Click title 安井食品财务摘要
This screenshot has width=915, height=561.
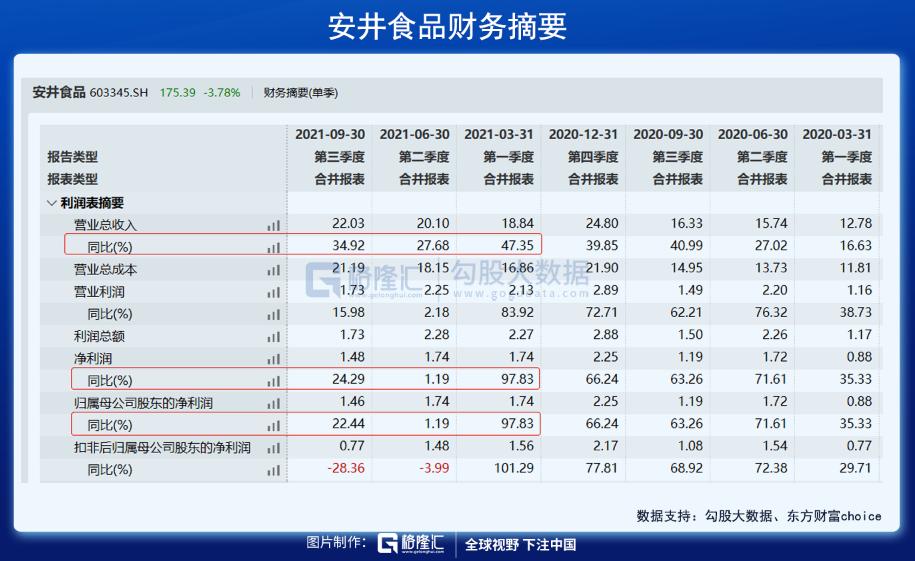448,27
